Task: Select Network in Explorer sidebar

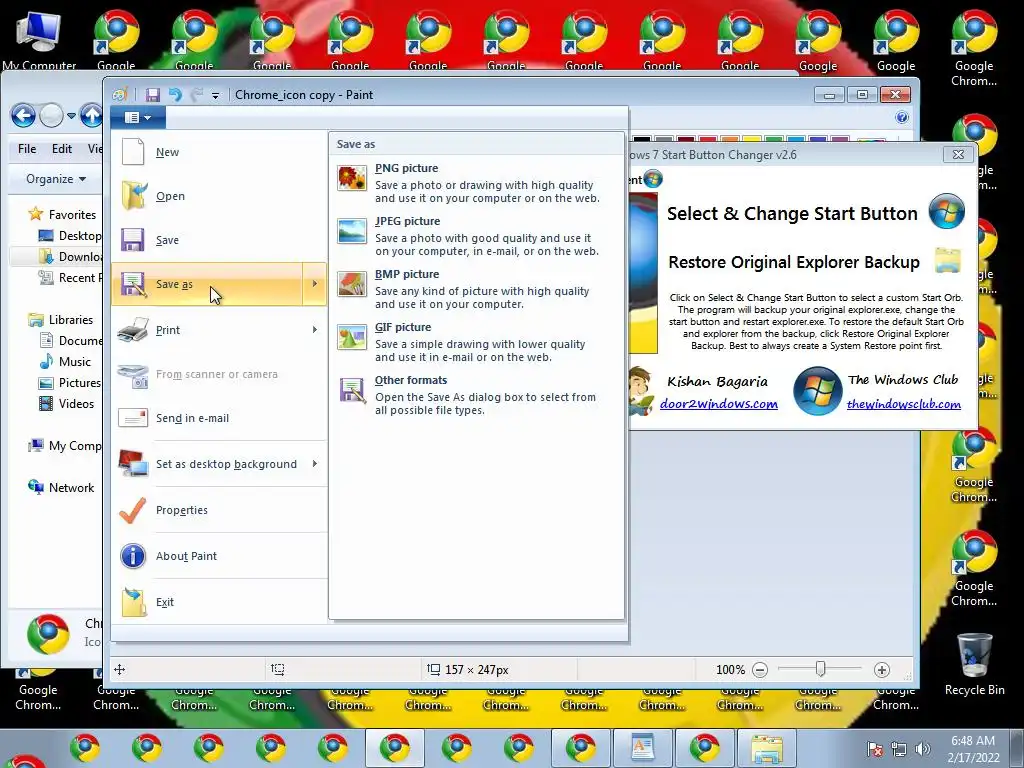Action: (x=71, y=488)
